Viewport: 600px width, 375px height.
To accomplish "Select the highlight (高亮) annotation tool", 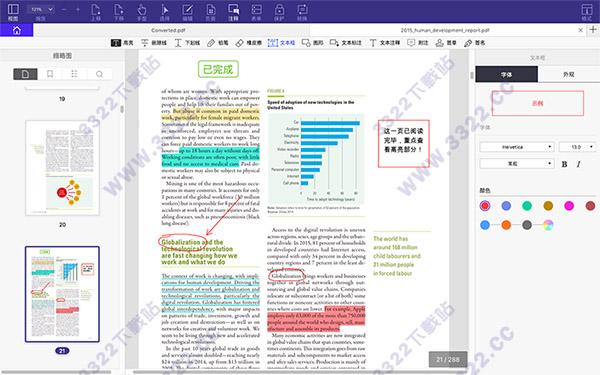I will point(122,43).
